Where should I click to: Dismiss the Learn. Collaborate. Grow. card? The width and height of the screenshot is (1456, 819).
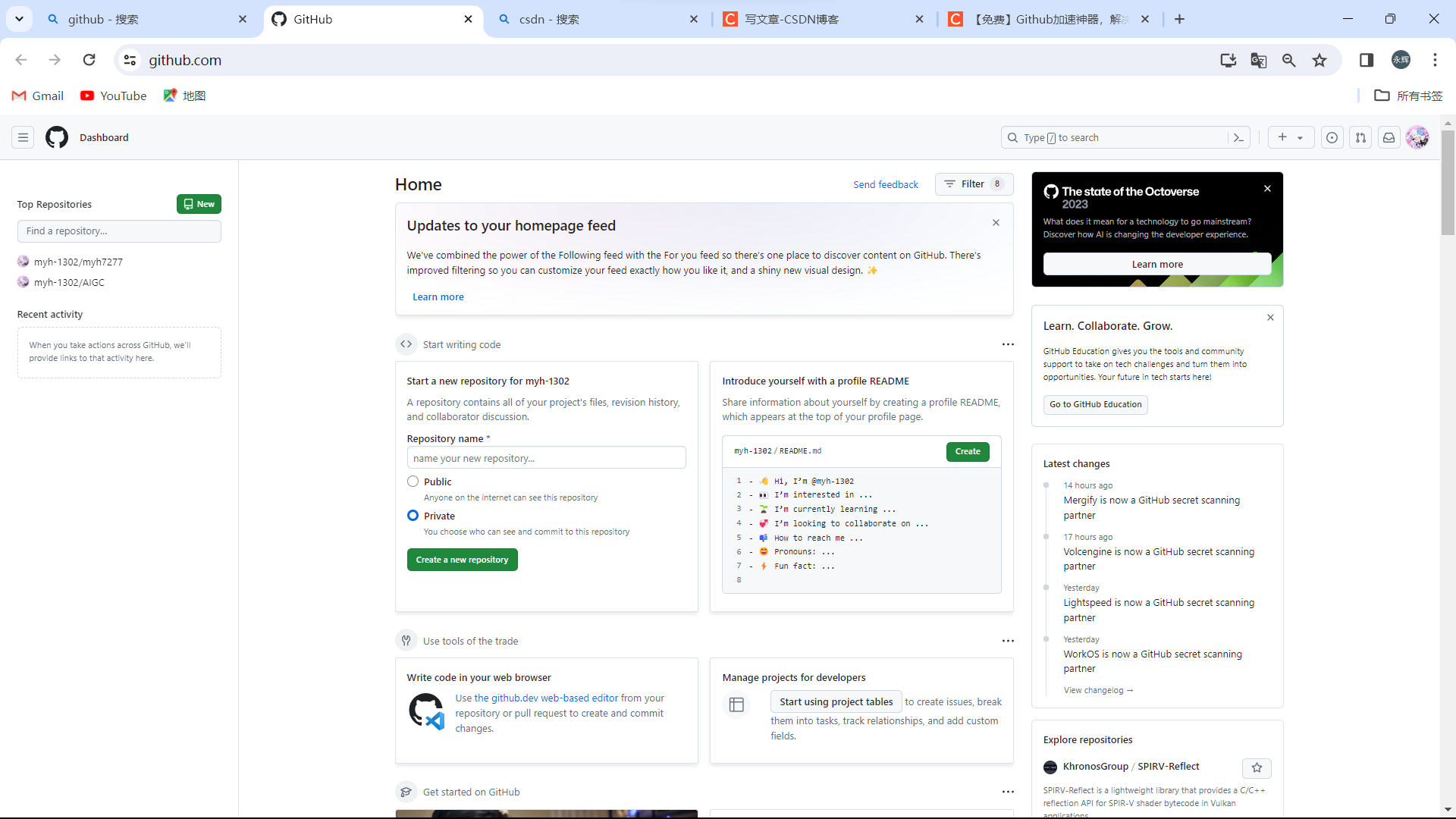1270,318
